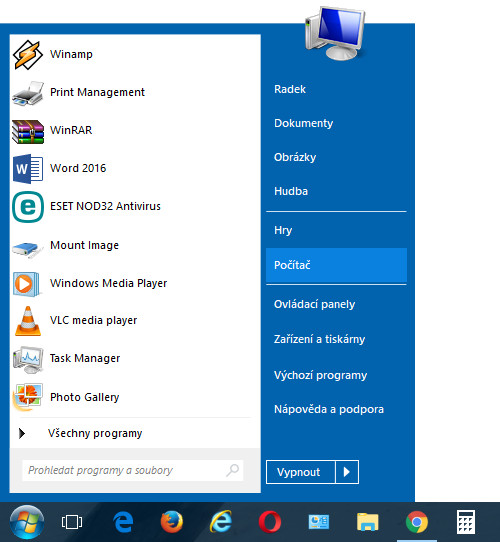Click the Word 2016 label
This screenshot has height=542, width=500.
pyautogui.click(x=78, y=168)
